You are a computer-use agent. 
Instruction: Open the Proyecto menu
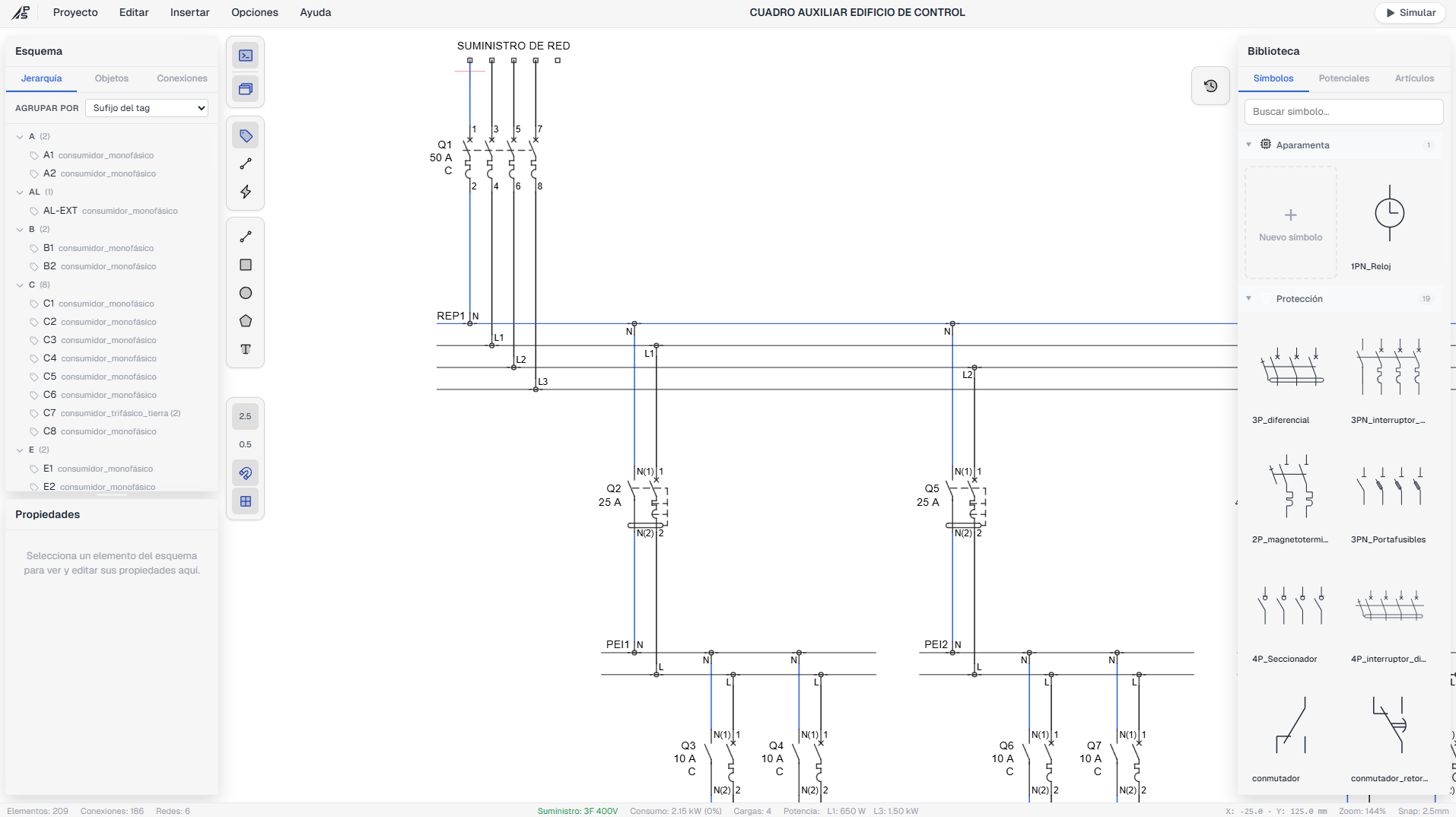75,12
